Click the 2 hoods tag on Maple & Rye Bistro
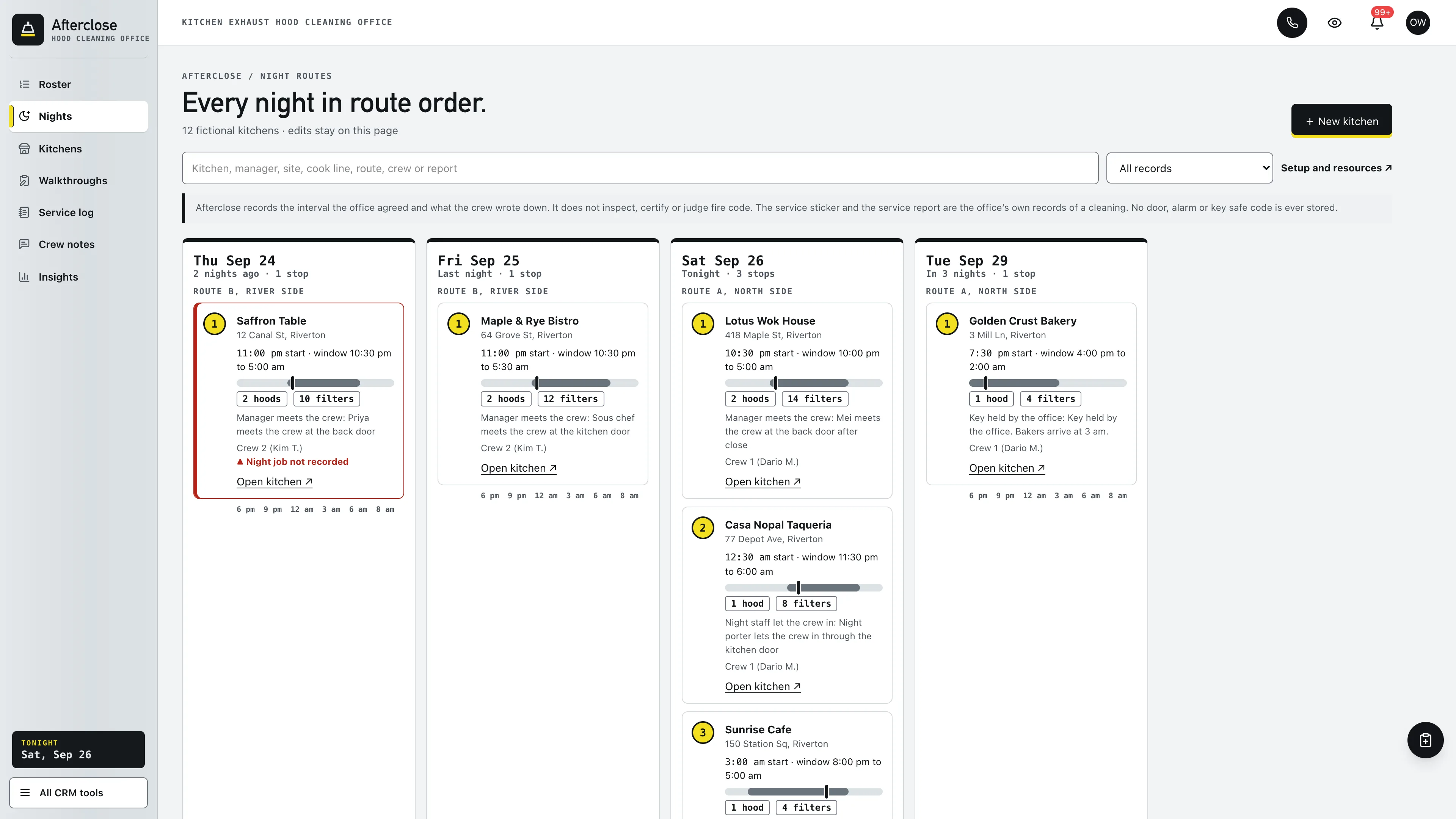Image resolution: width=1456 pixels, height=819 pixels. coord(506,399)
